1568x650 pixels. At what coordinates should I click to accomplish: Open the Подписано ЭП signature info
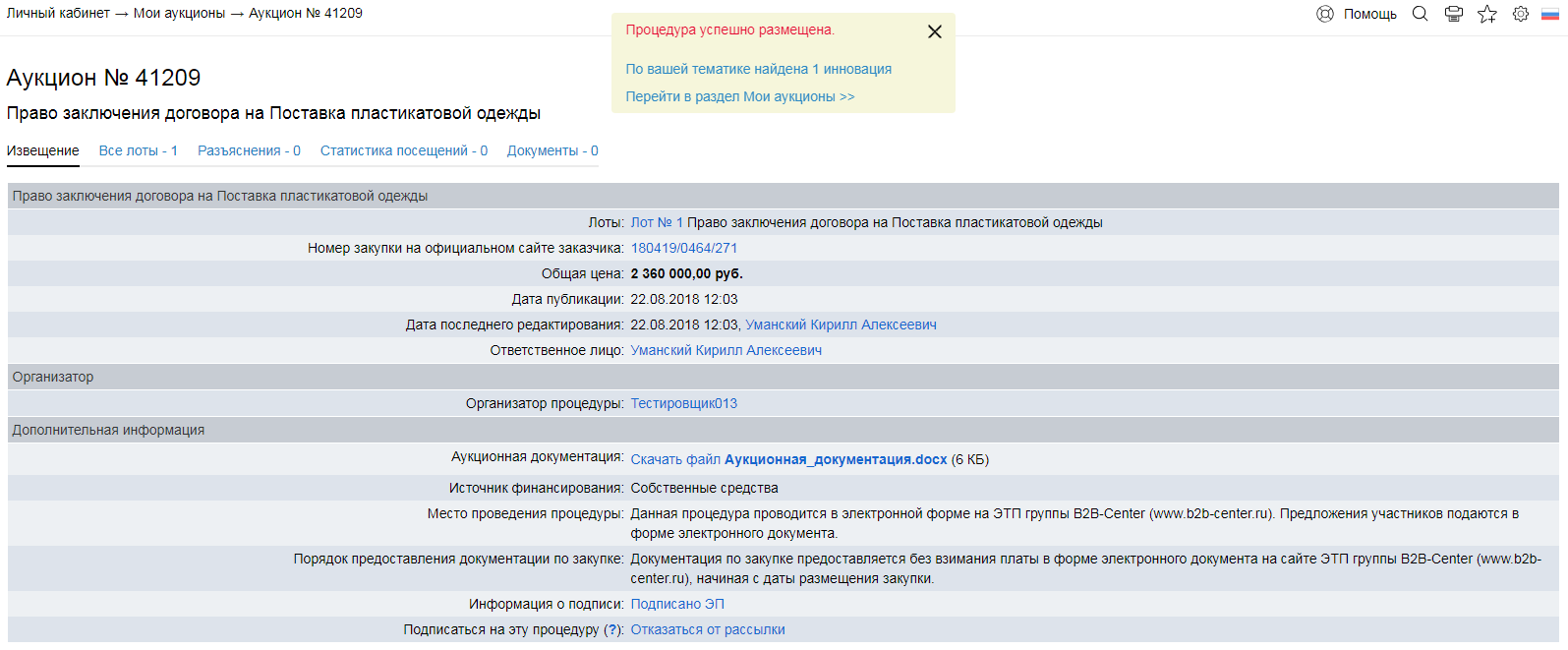click(676, 605)
